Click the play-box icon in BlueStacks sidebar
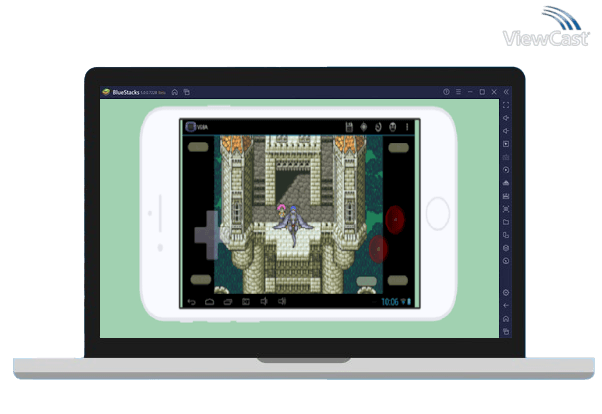Viewport: 602px width, 414px height. point(506,144)
